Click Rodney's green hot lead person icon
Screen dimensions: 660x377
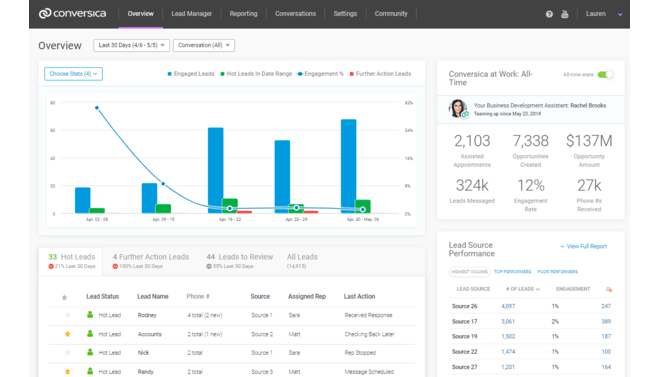pos(90,315)
